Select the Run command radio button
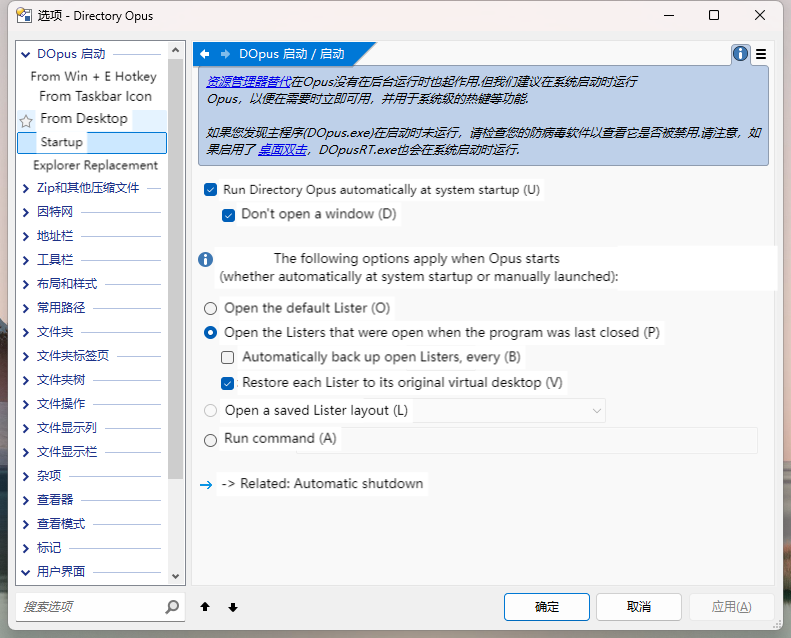 (210, 440)
